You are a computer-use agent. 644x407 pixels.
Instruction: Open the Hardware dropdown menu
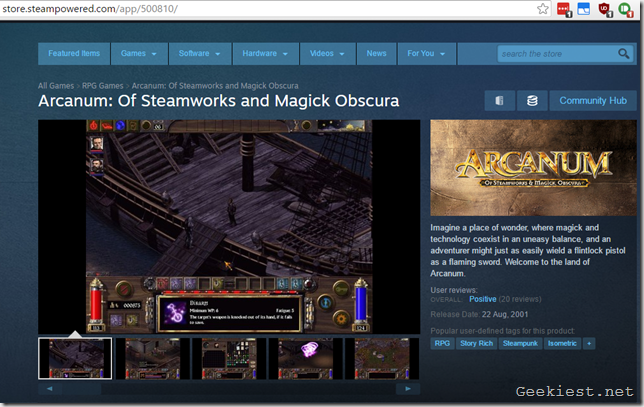coord(264,53)
